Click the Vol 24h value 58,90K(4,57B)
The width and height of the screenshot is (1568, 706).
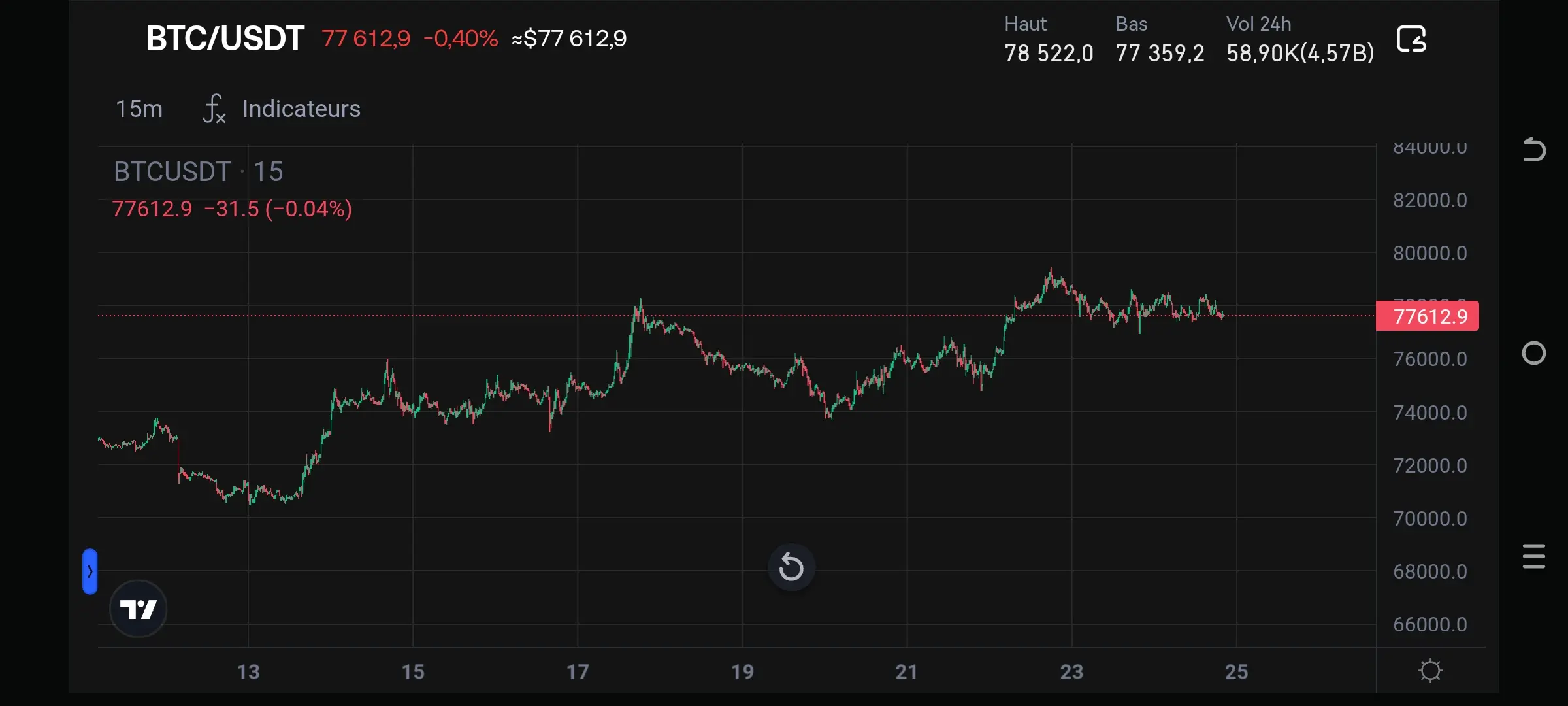click(x=1300, y=53)
